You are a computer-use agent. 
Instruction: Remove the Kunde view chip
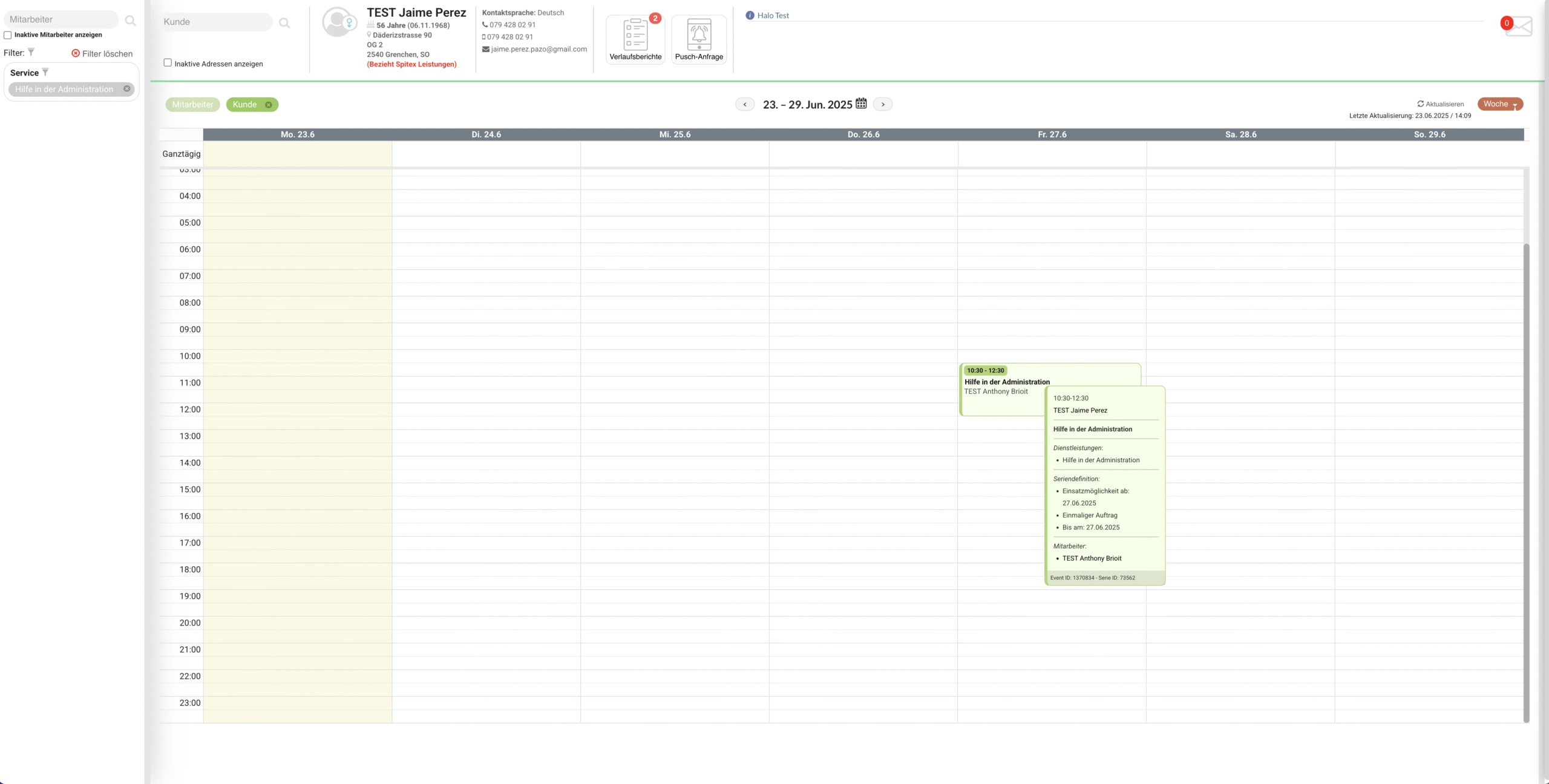(x=269, y=105)
